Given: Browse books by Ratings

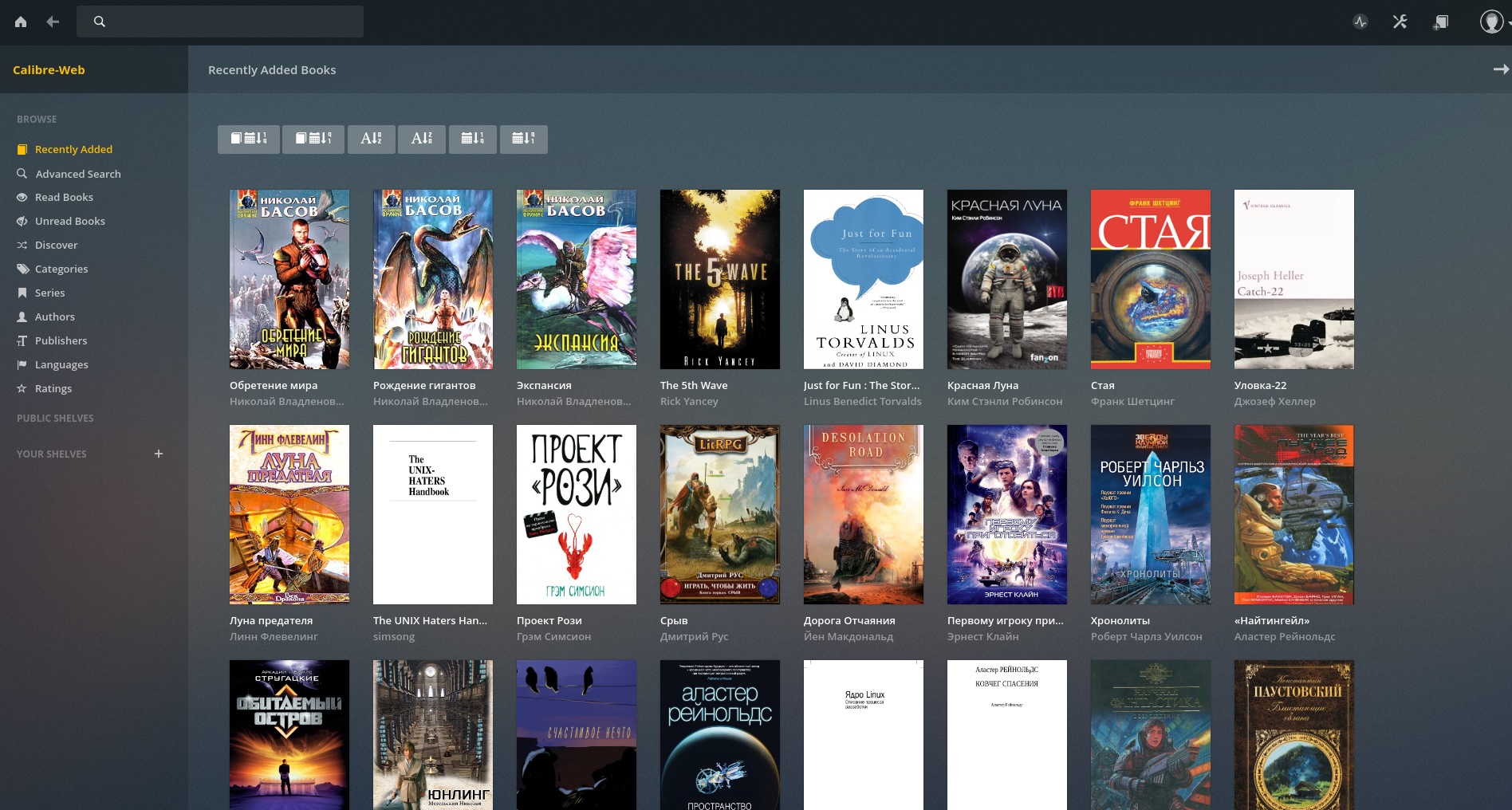Looking at the screenshot, I should pyautogui.click(x=53, y=388).
